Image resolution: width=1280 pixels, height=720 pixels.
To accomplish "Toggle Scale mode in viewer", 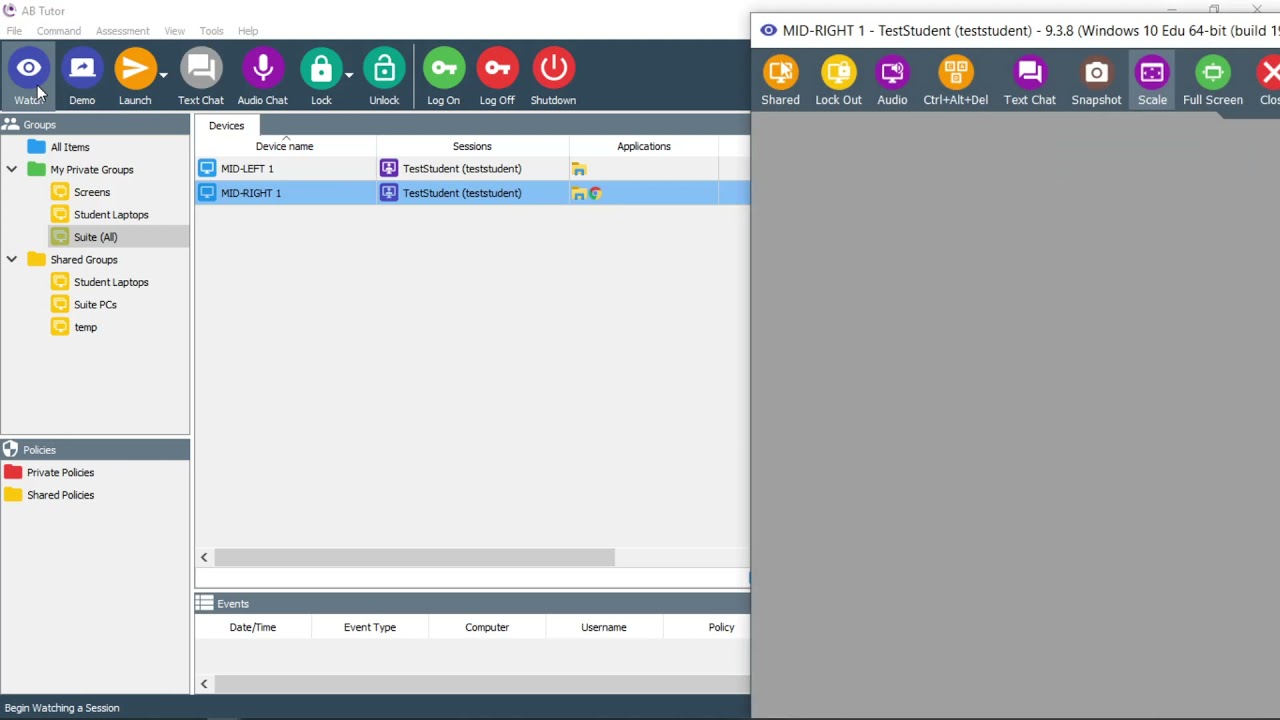I will (x=1152, y=81).
